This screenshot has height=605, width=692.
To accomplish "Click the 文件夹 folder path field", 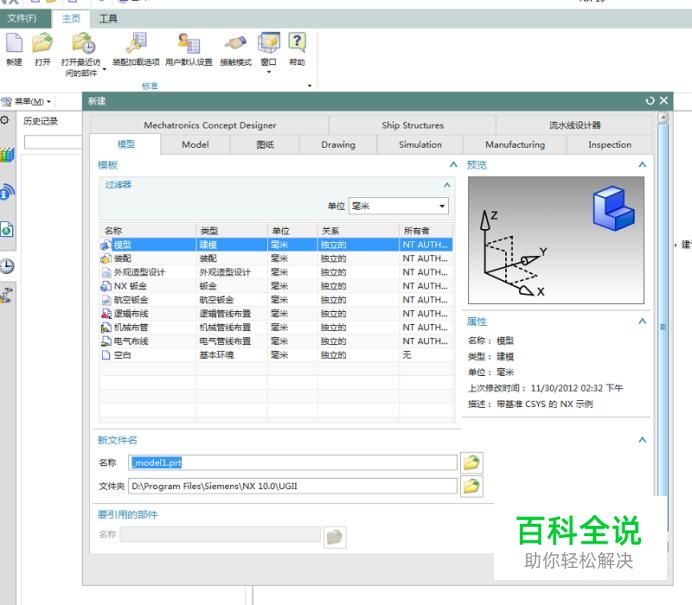I will pos(293,486).
